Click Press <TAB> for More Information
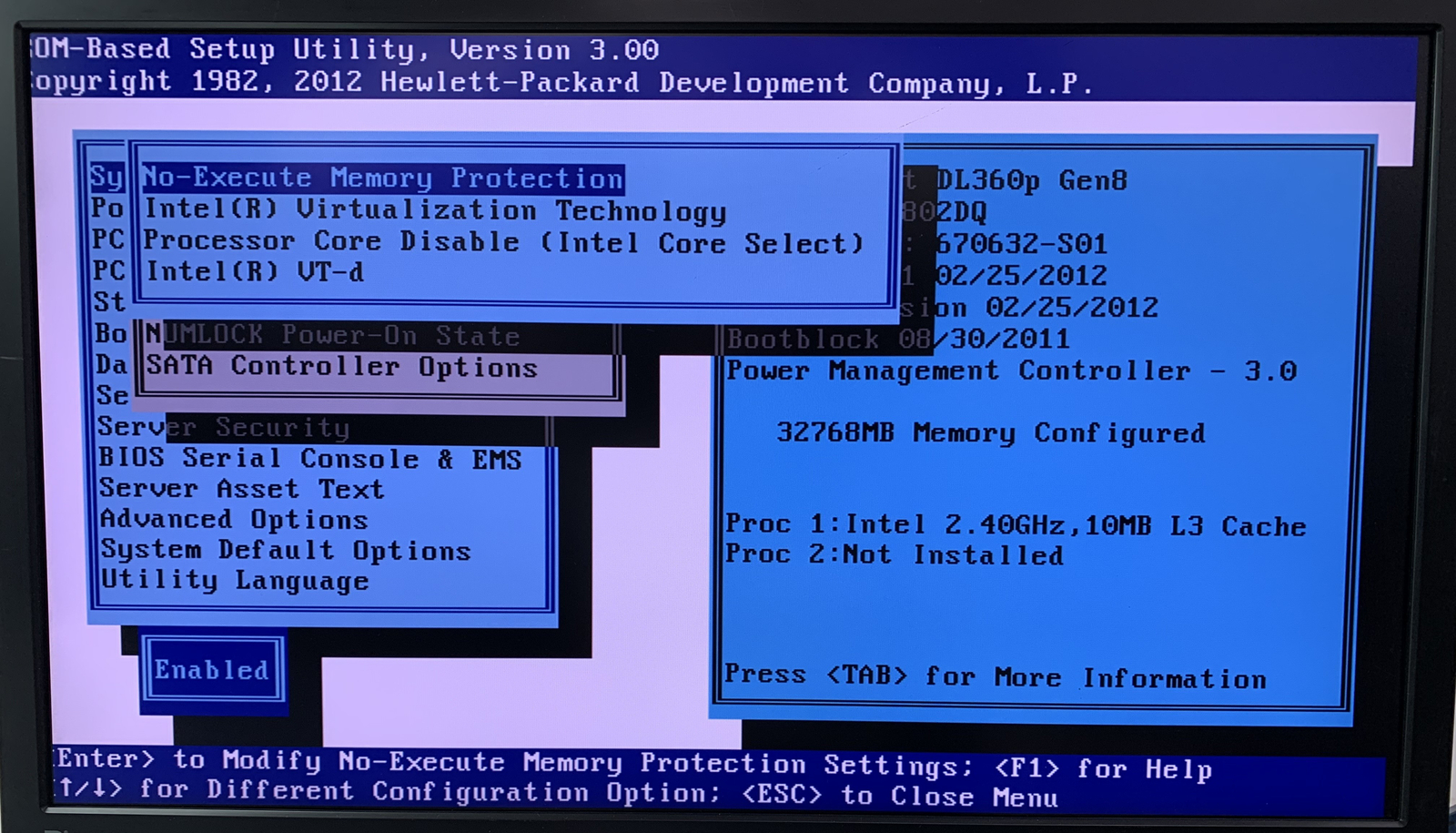Image resolution: width=1456 pixels, height=833 pixels. (995, 676)
